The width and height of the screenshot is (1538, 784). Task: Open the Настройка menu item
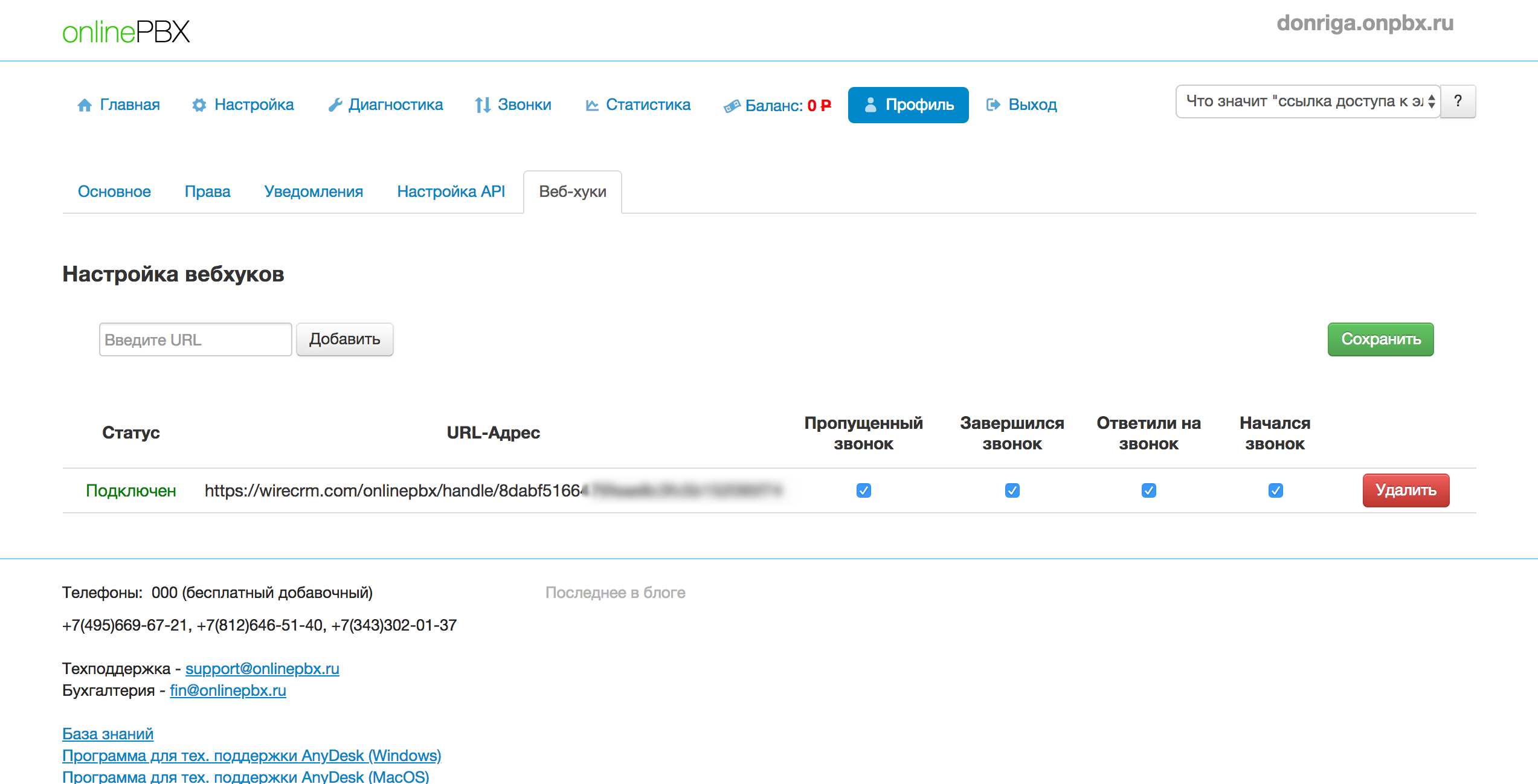point(243,105)
